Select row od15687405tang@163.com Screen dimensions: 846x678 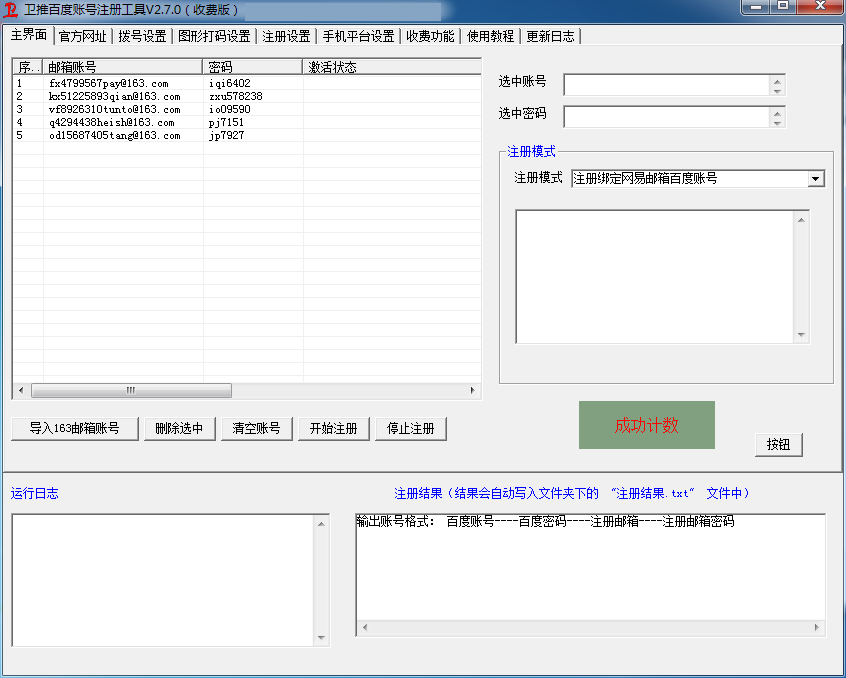tap(247, 135)
